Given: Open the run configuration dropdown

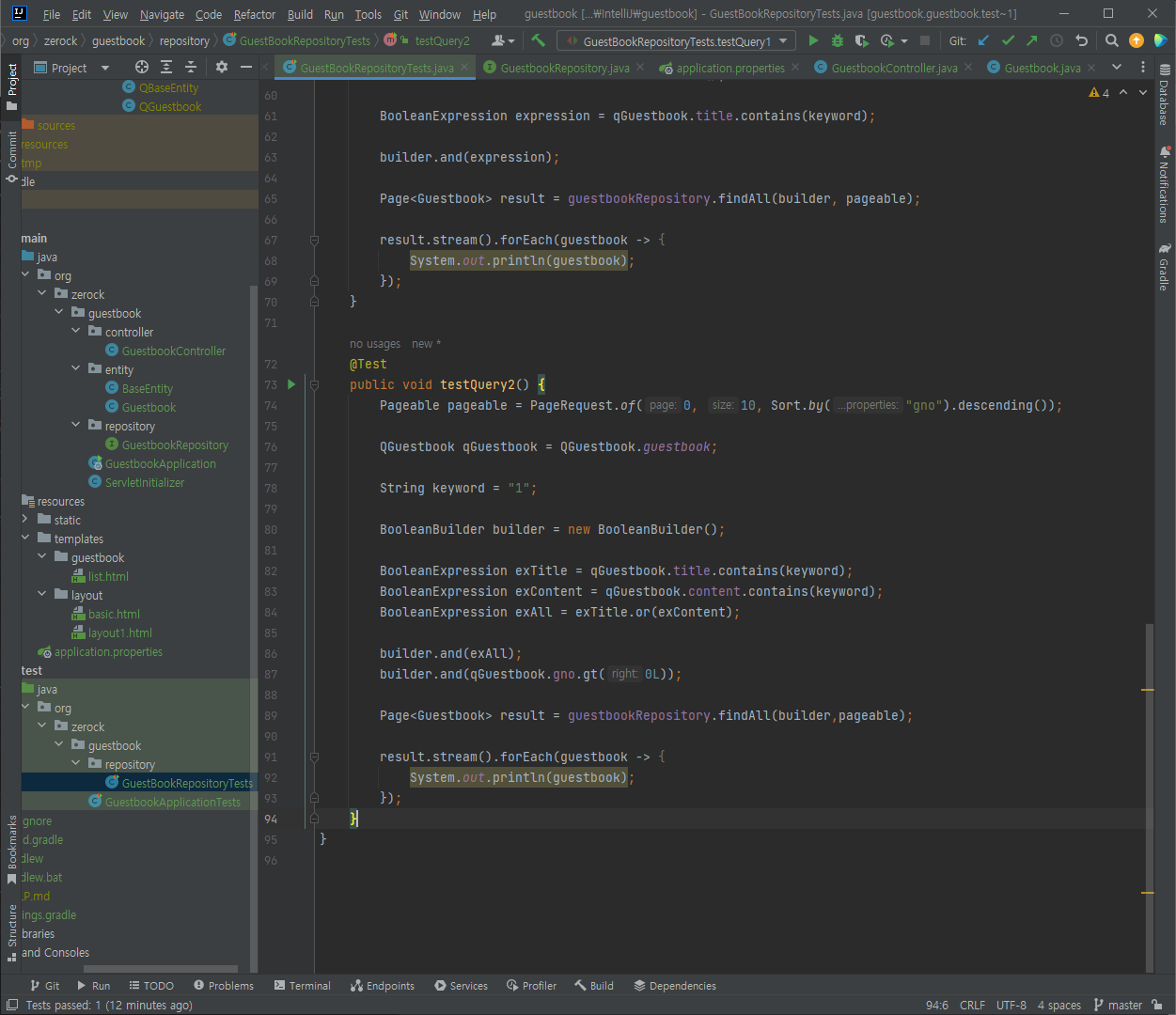Looking at the screenshot, I should click(676, 40).
